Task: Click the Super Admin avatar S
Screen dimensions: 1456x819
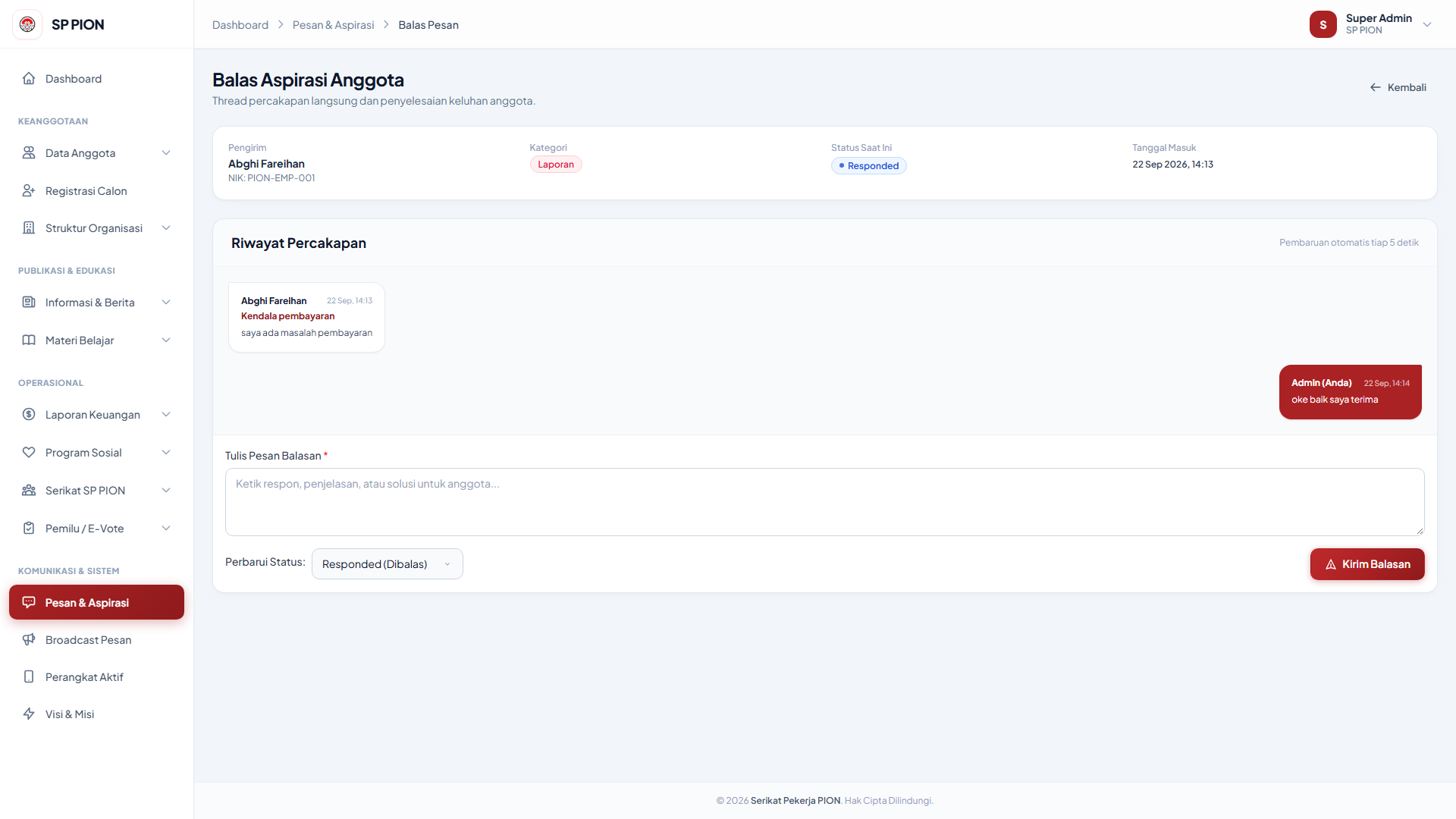Action: coord(1323,24)
